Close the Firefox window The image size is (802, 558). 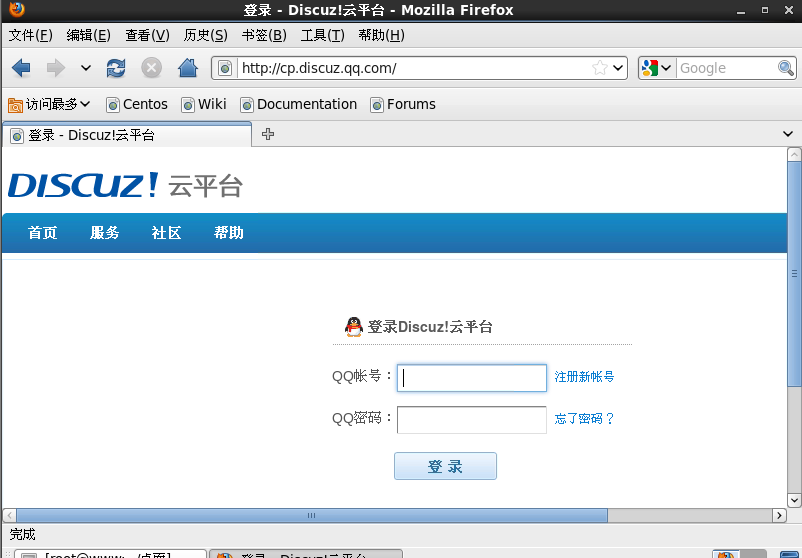(x=789, y=10)
